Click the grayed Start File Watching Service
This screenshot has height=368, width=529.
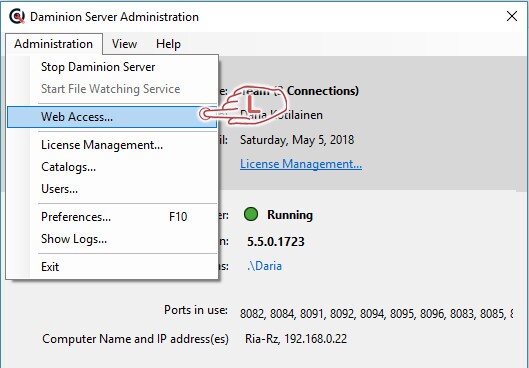pos(111,89)
